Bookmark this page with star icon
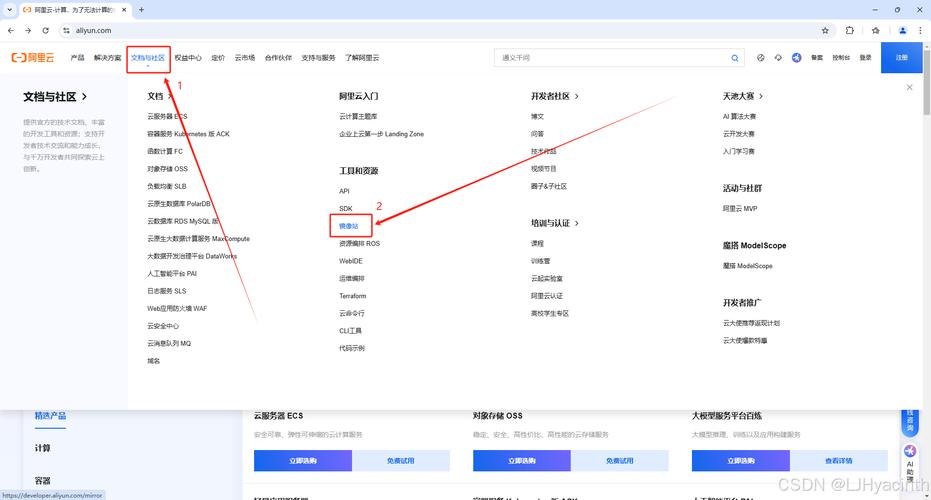Image resolution: width=931 pixels, height=500 pixels. click(x=825, y=30)
